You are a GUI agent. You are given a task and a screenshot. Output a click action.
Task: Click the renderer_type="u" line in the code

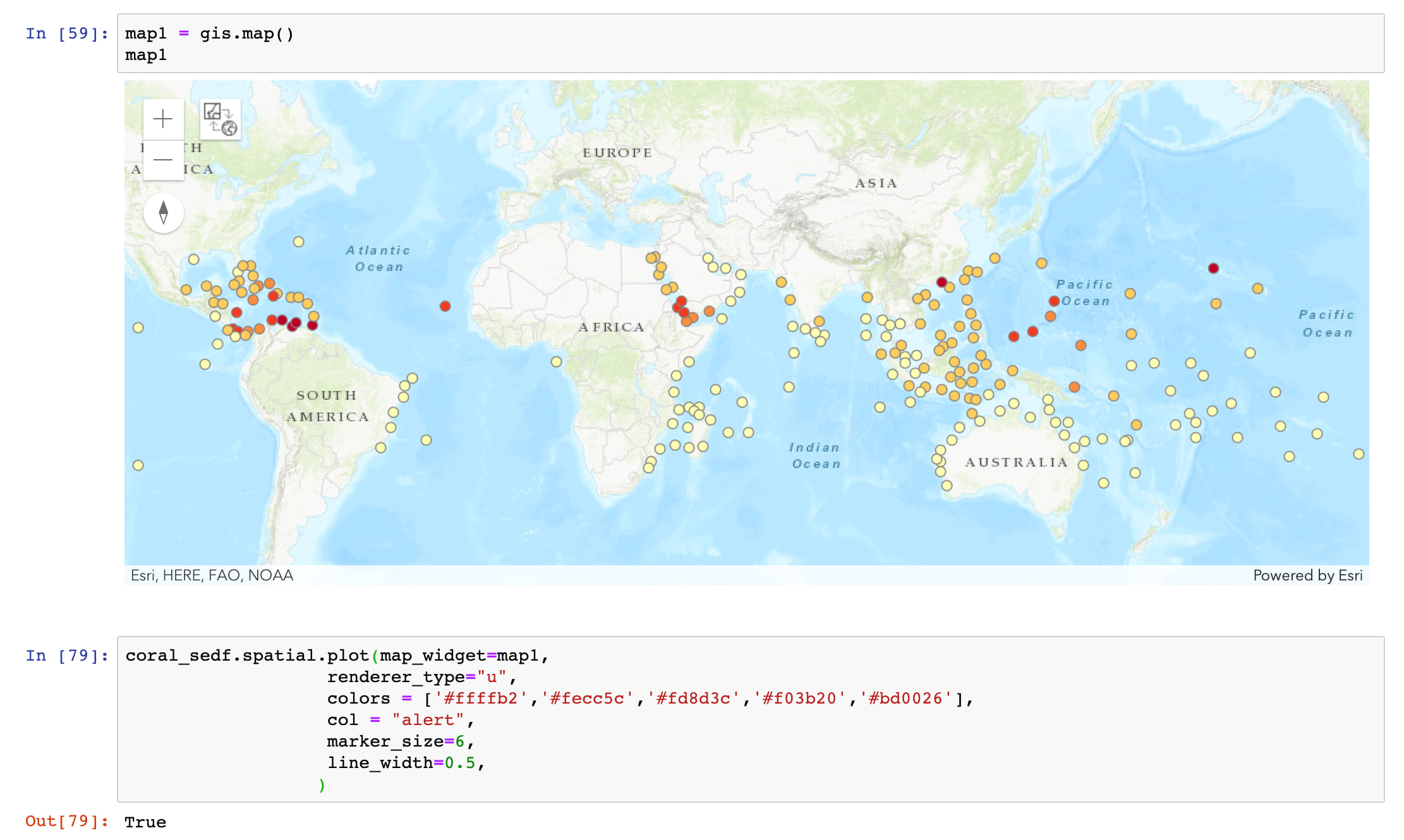(420, 677)
